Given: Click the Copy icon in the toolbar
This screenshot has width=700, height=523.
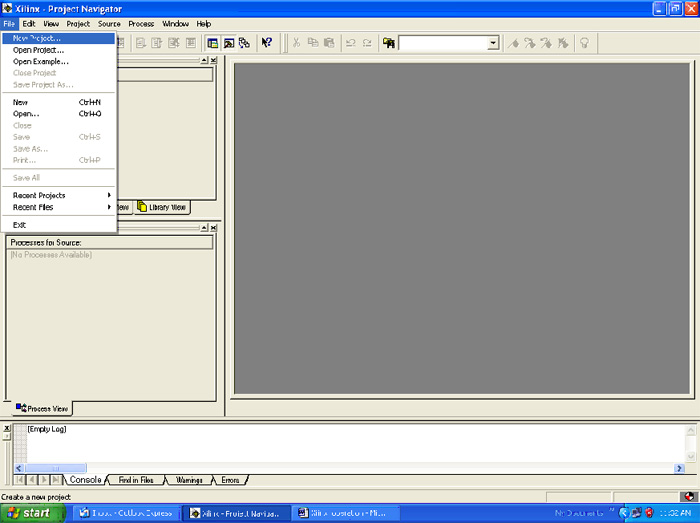Looking at the screenshot, I should pyautogui.click(x=313, y=43).
